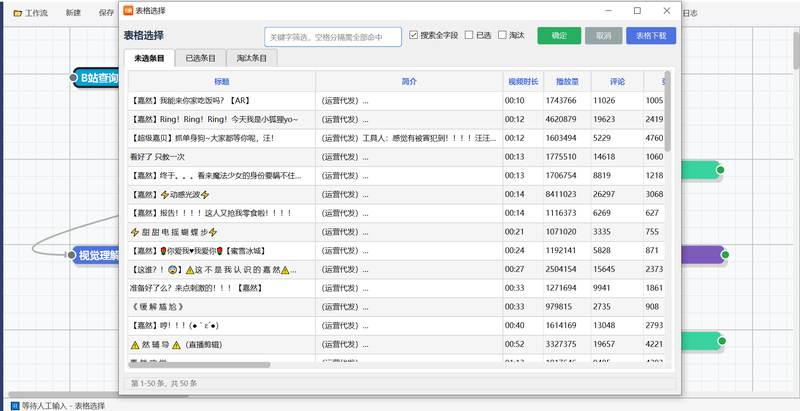800x411 pixels.
Task: Select row 《缓解尴尬》
Action: 396,307
